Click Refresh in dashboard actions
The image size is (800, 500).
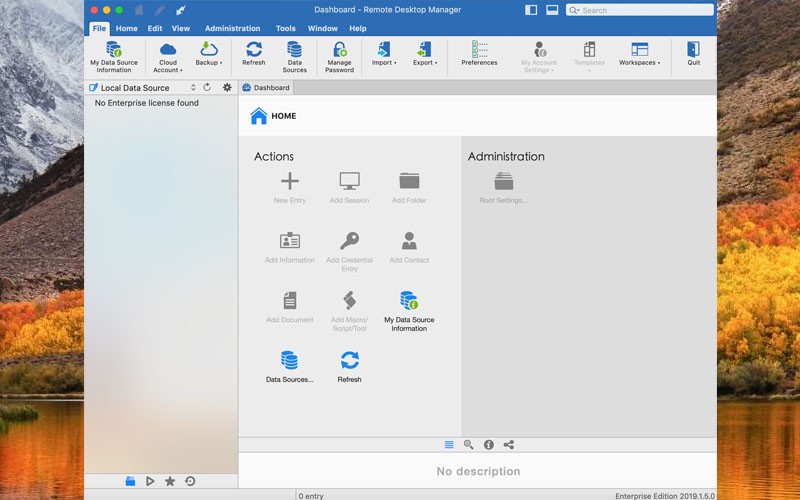coord(349,366)
